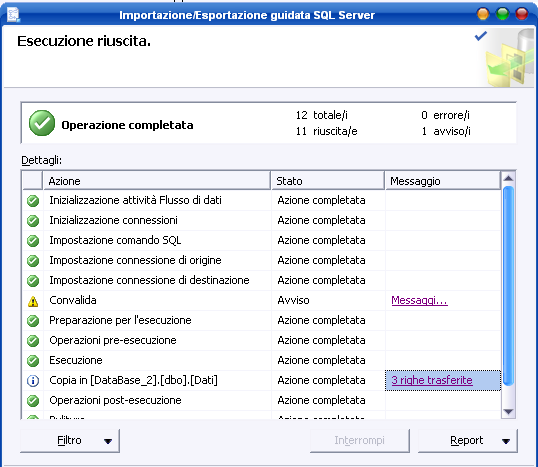538x467 pixels.
Task: Click the scrollbar up arrow in details list
Action: click(508, 178)
